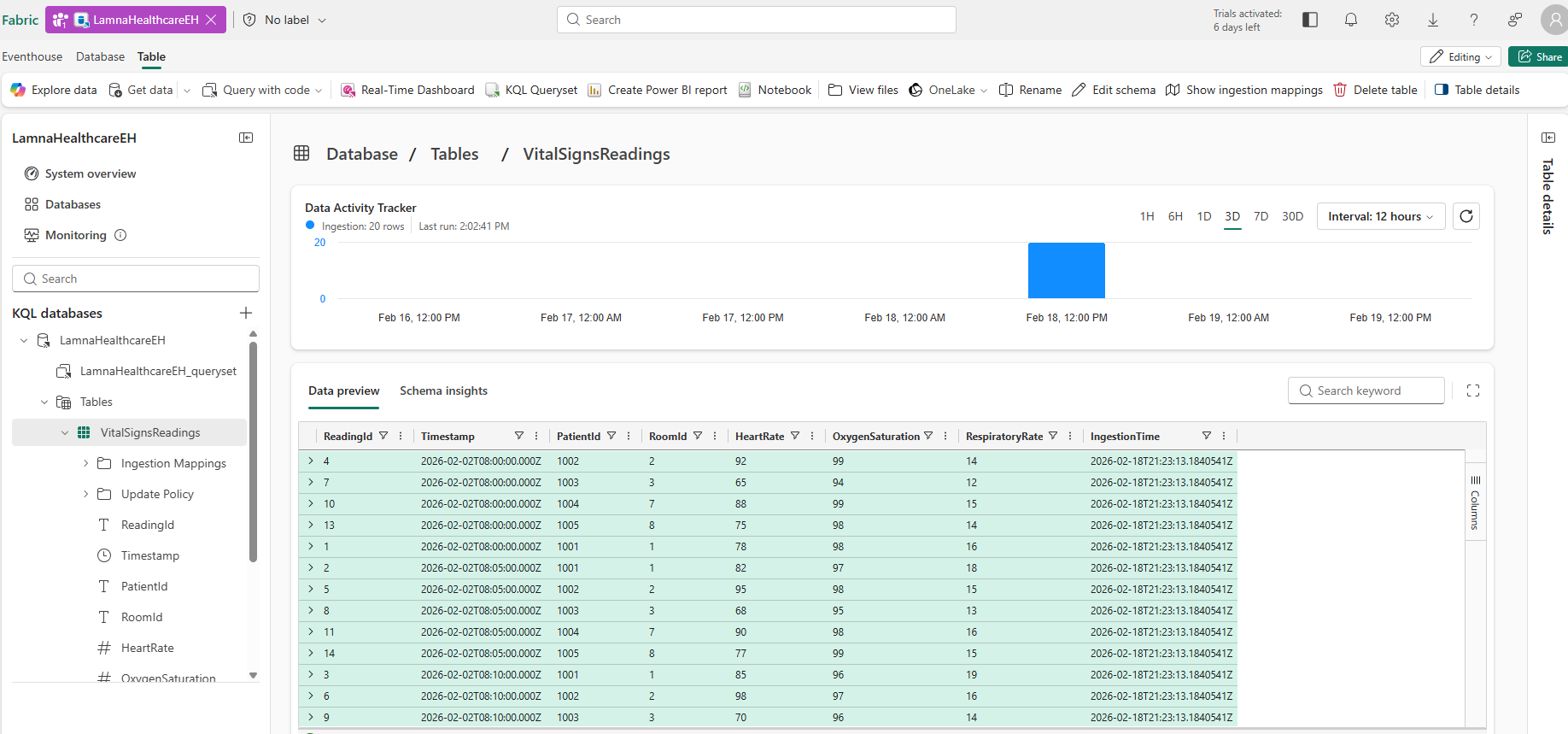
Task: Click the Monitoring info icon
Action: (x=120, y=235)
